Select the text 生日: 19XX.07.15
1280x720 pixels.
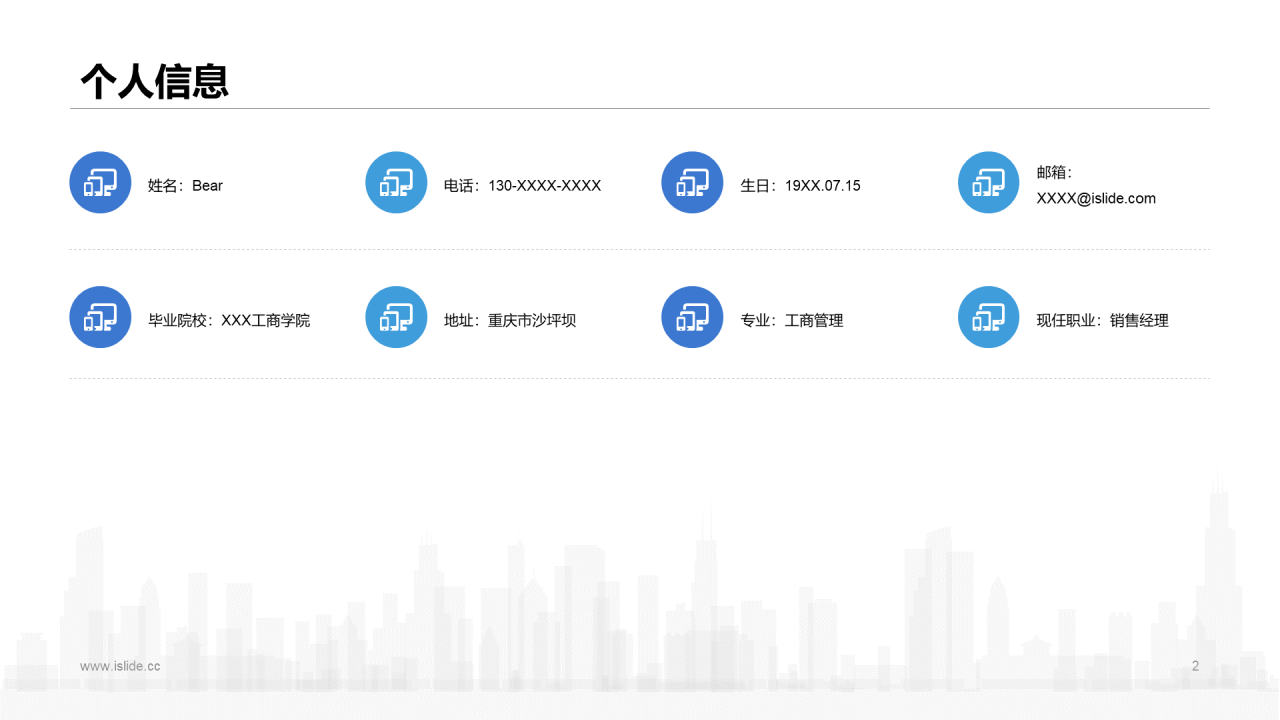point(800,186)
